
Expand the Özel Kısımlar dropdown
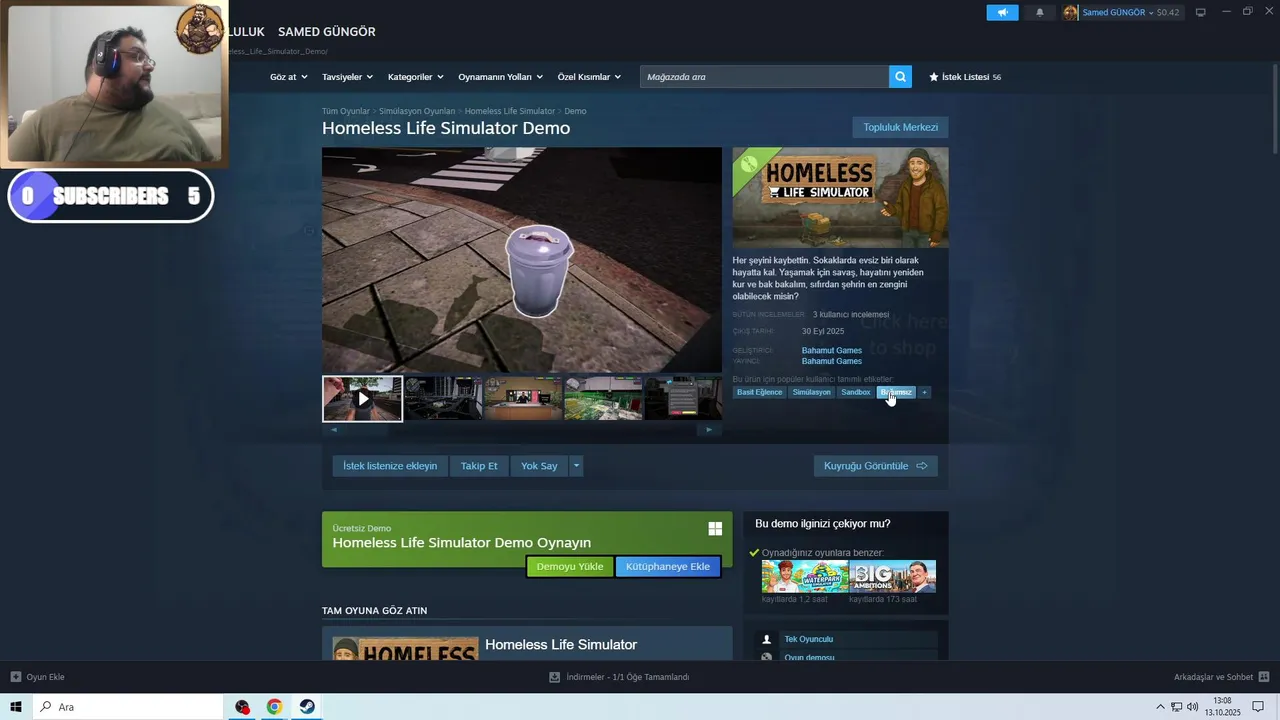[x=589, y=77]
